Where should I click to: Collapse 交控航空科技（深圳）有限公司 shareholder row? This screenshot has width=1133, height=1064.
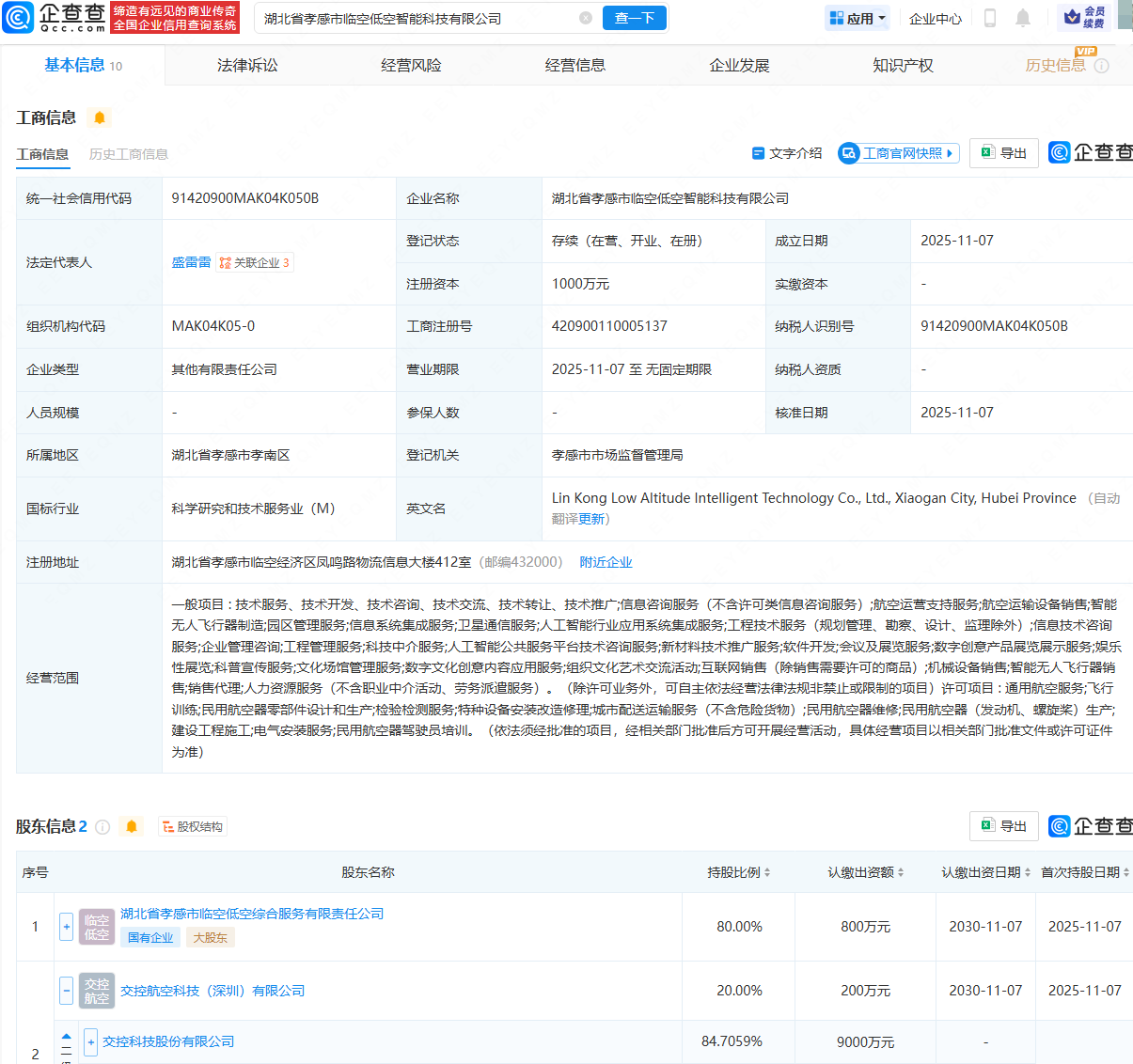click(66, 991)
